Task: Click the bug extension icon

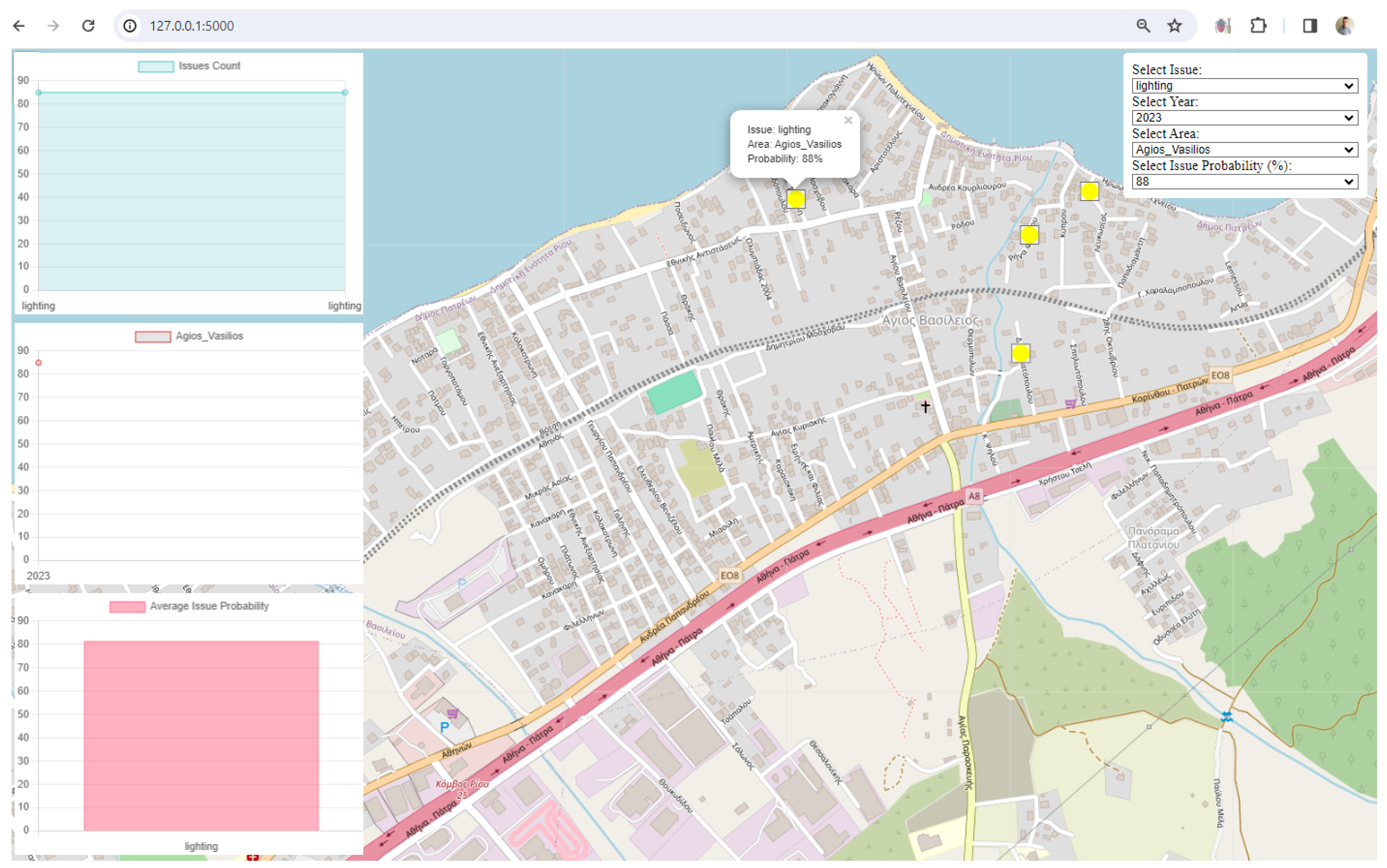Action: point(1222,26)
